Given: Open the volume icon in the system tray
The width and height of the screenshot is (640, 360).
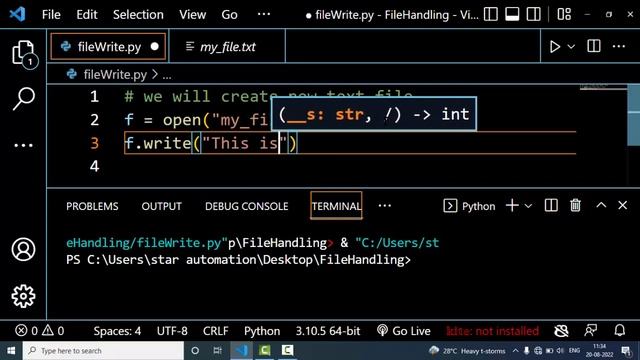Looking at the screenshot, I should coord(560,351).
